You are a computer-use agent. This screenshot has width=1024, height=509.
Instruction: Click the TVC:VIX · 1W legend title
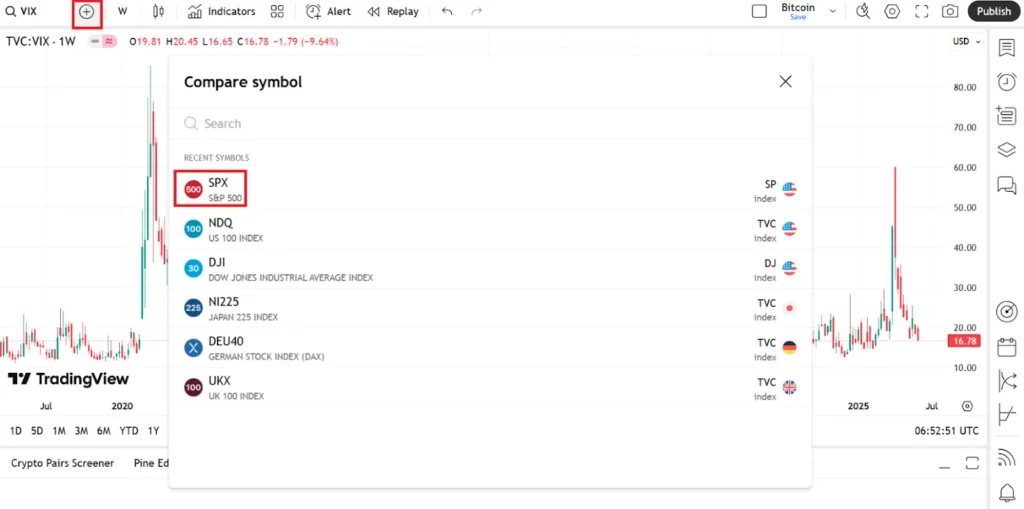(x=40, y=41)
